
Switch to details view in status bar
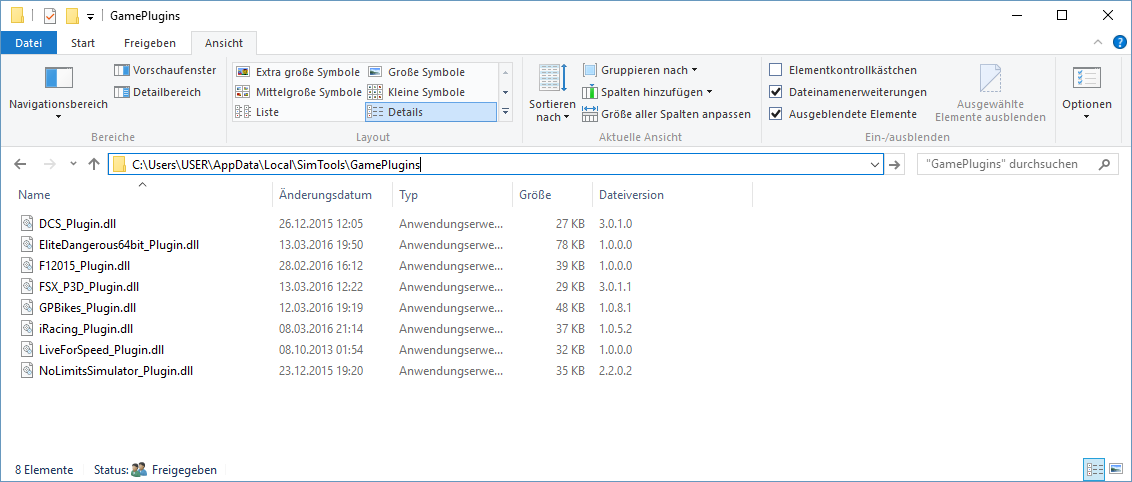coord(1094,470)
